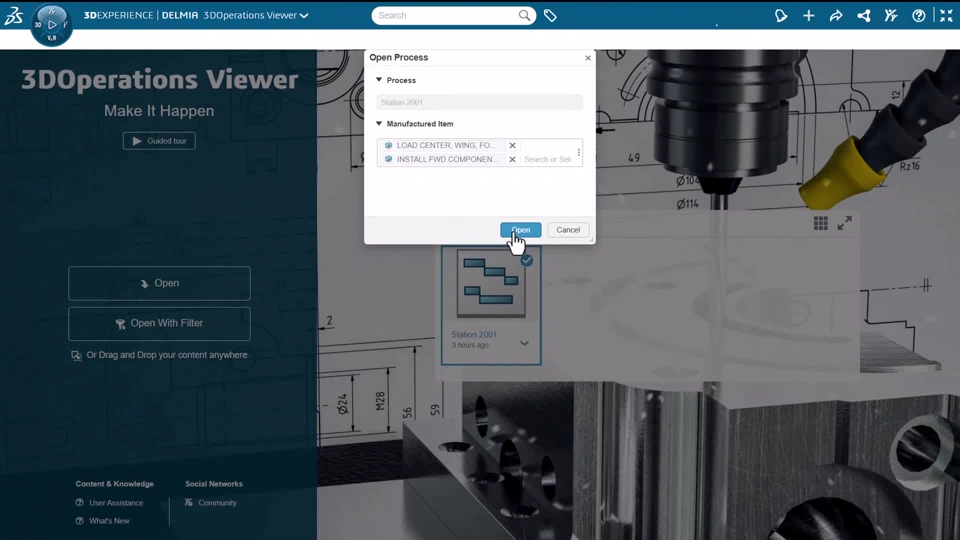
Task: Switch to grid view icon
Action: (x=820, y=223)
